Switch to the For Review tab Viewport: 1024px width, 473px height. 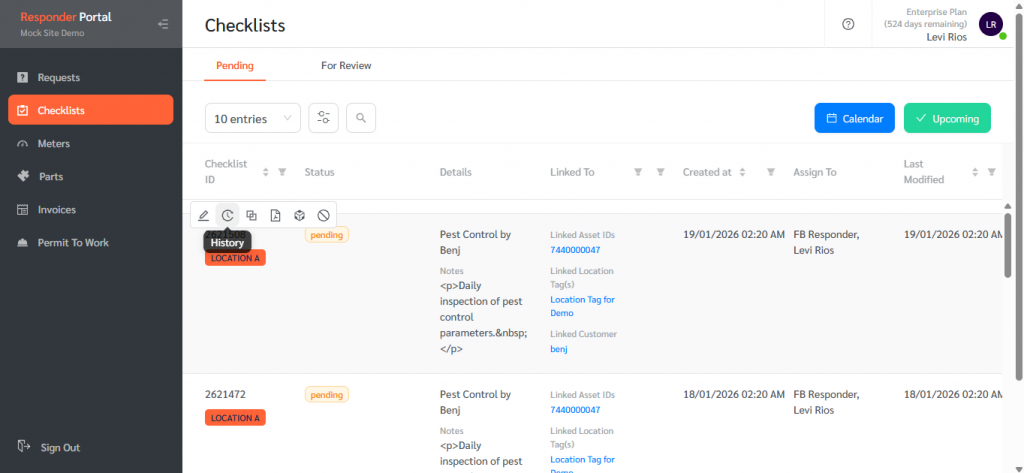pyautogui.click(x=346, y=66)
